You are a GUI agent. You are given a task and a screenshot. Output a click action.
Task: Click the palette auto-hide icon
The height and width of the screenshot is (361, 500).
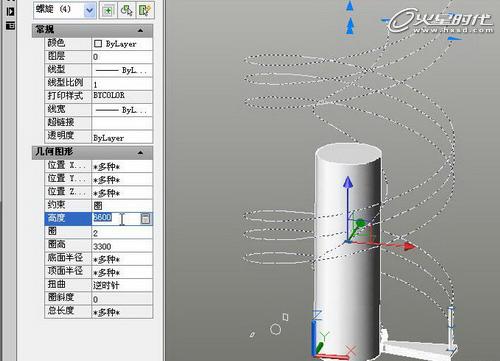click(x=10, y=12)
